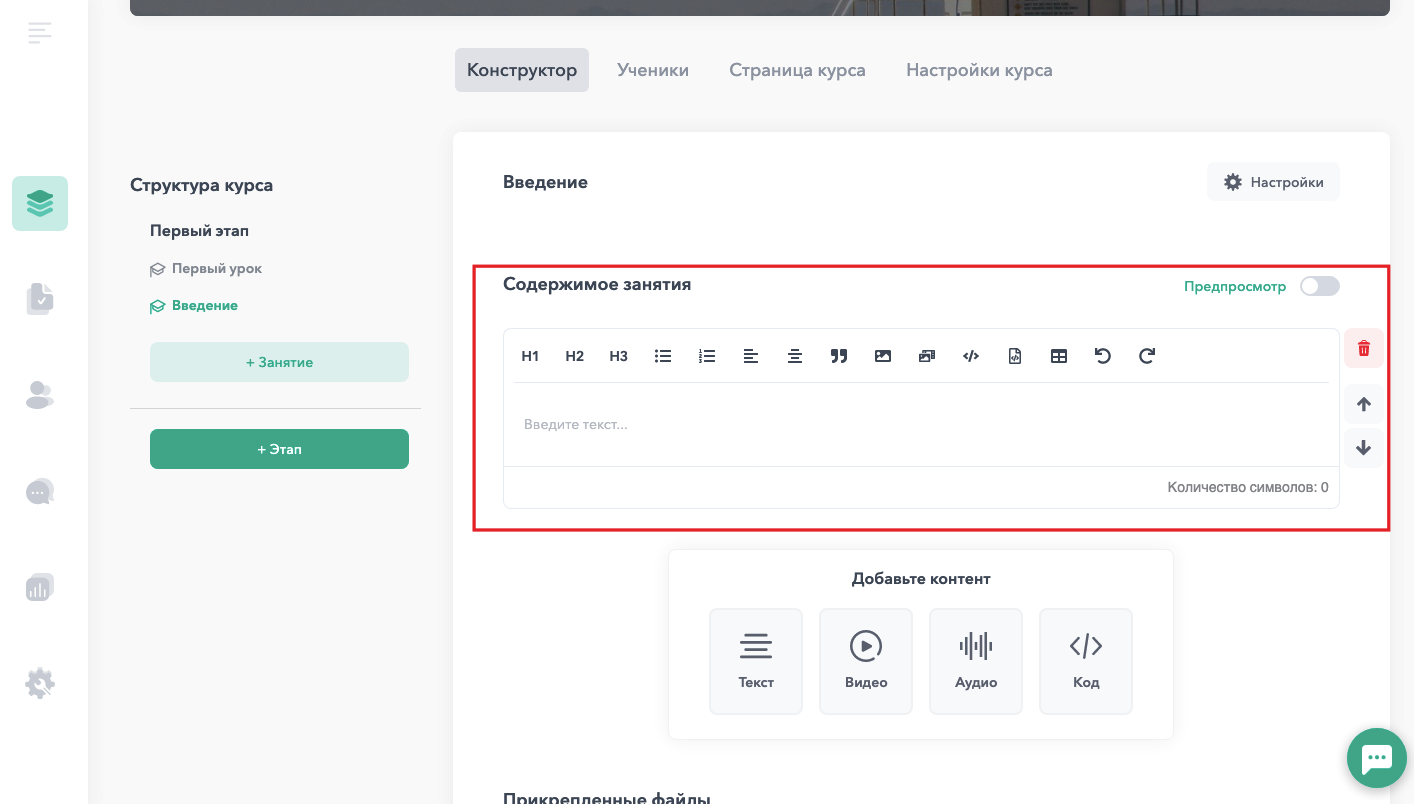Open the courses layers icon in sidebar
The height and width of the screenshot is (804, 1414).
tap(40, 204)
